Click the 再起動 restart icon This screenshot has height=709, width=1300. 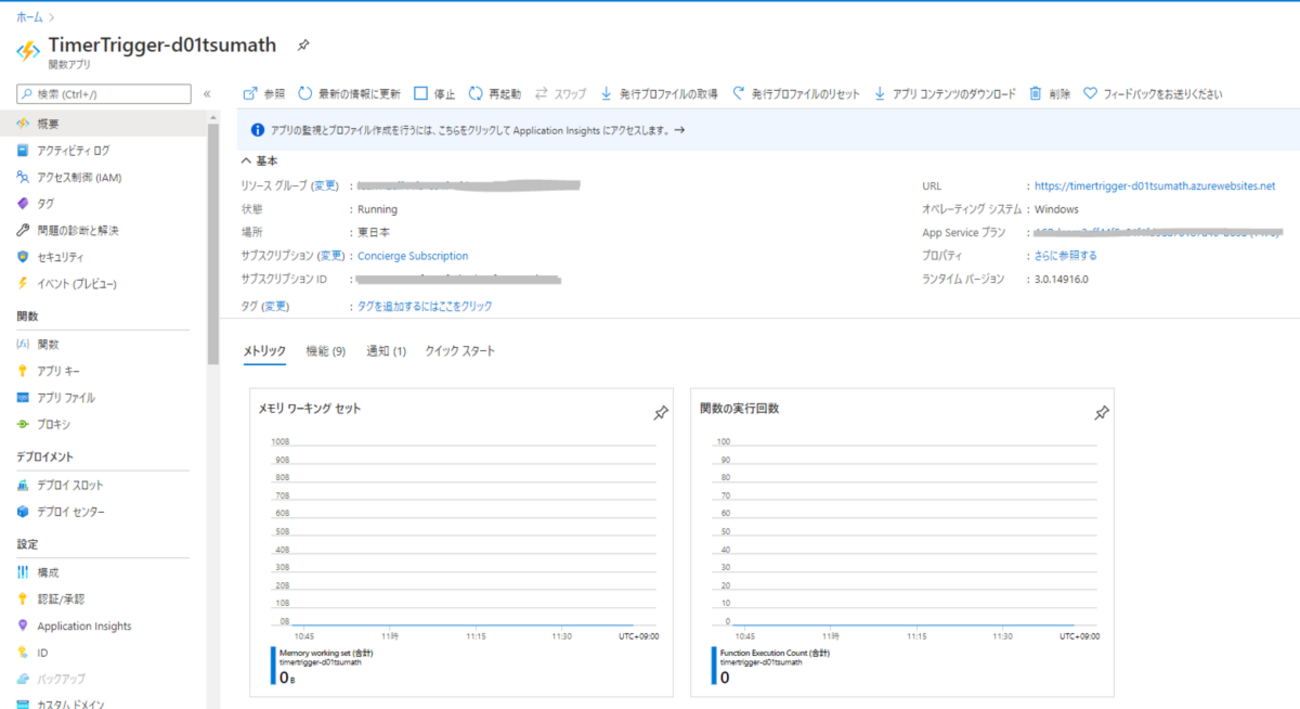[476, 94]
